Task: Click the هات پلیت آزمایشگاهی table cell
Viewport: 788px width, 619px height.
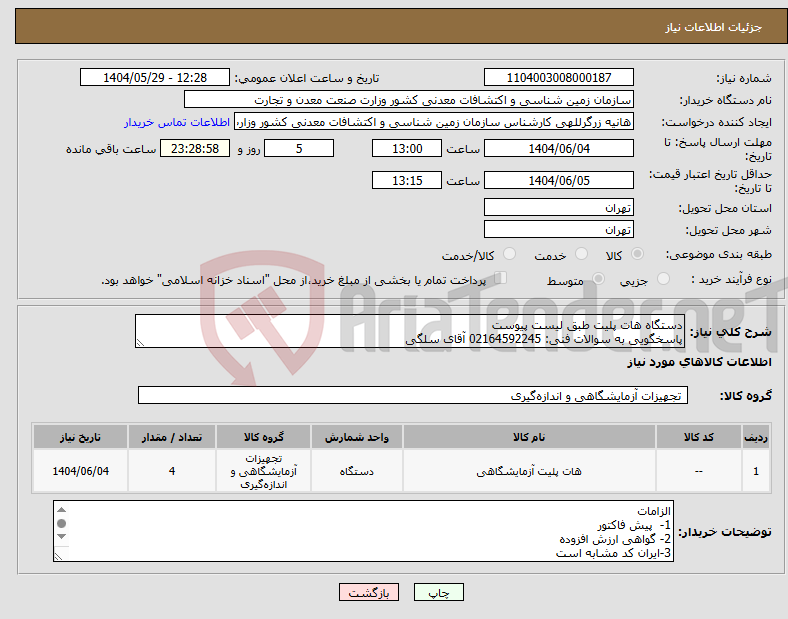Action: point(529,471)
